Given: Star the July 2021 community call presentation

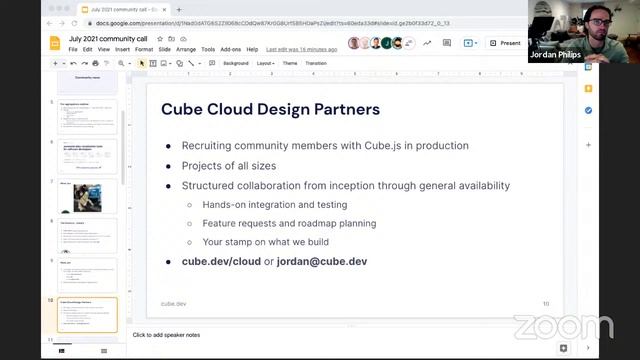Looking at the screenshot, I should tap(160, 39).
